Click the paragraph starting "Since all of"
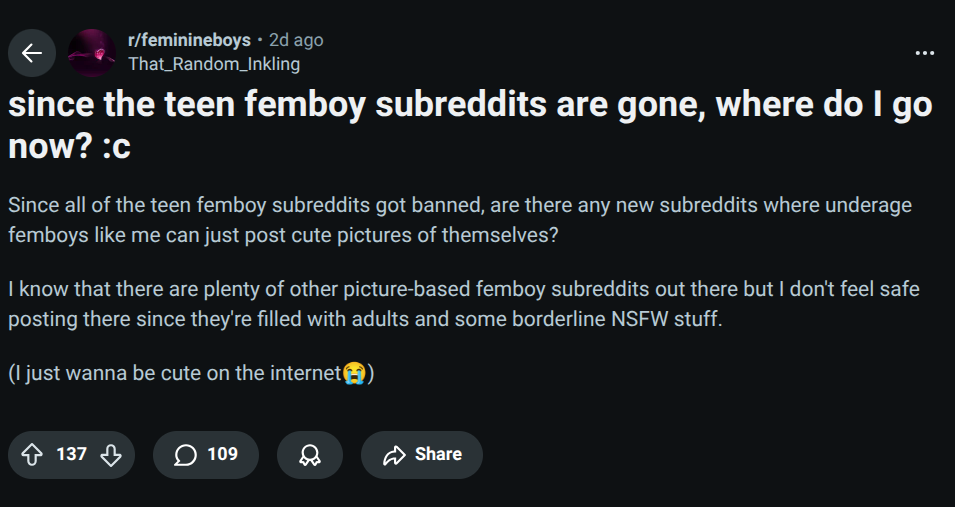The width and height of the screenshot is (955, 507). tap(459, 220)
